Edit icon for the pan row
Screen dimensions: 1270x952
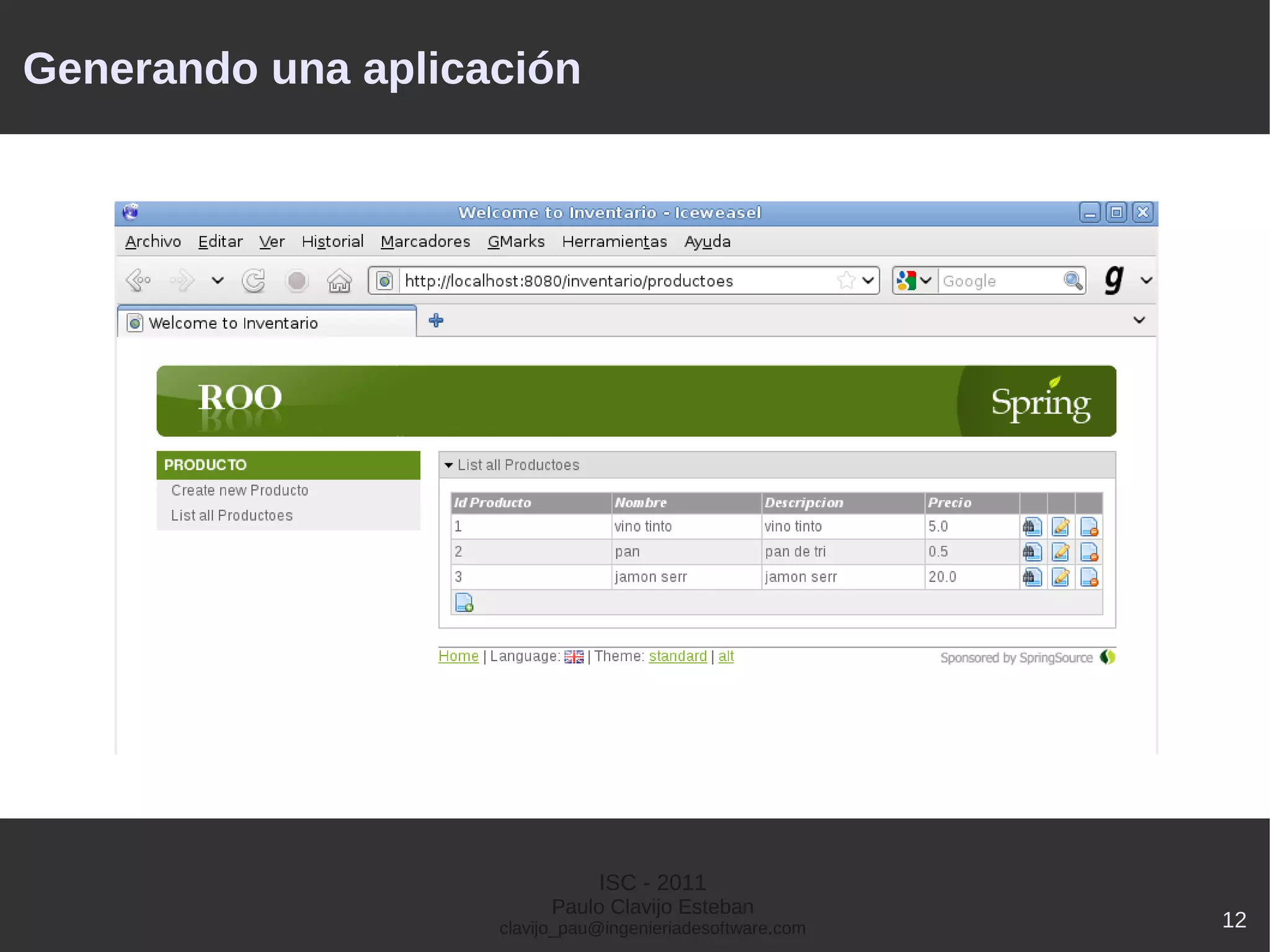[x=1061, y=551]
